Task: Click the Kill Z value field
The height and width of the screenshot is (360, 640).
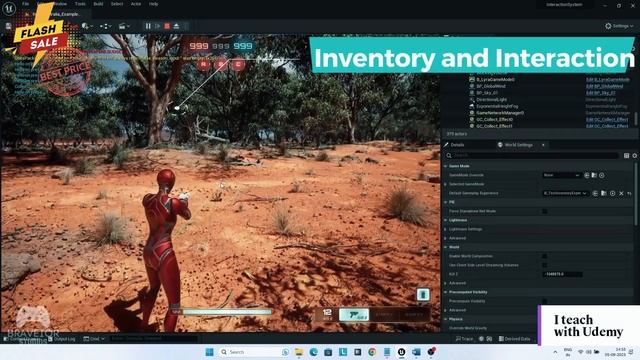Action: (562, 274)
